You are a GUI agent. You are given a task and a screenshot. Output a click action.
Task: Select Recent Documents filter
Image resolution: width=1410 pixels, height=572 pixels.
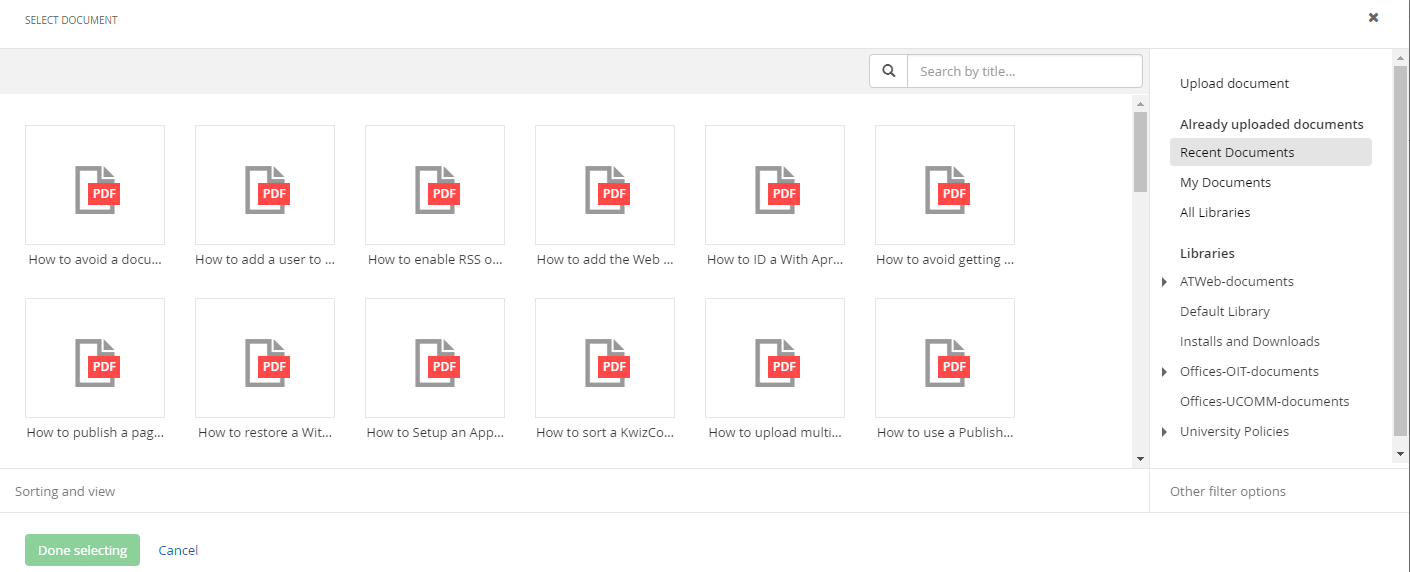click(x=1271, y=152)
